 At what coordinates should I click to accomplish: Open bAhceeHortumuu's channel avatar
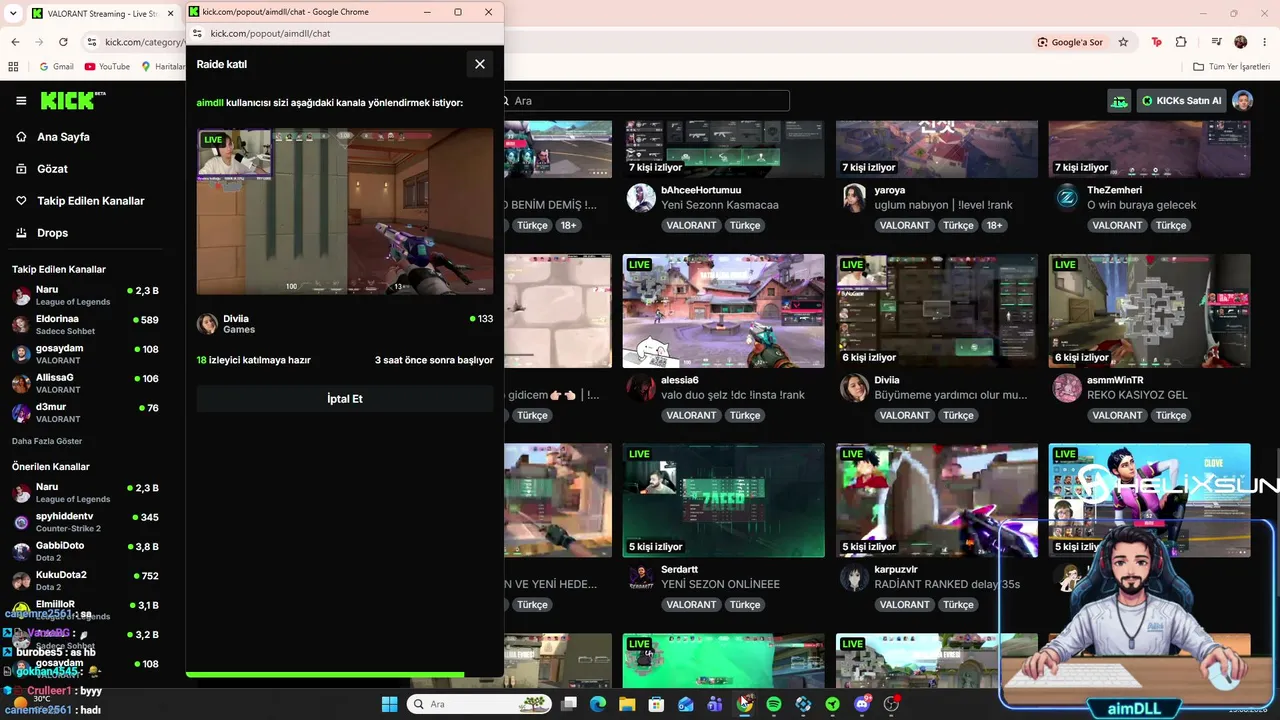641,198
